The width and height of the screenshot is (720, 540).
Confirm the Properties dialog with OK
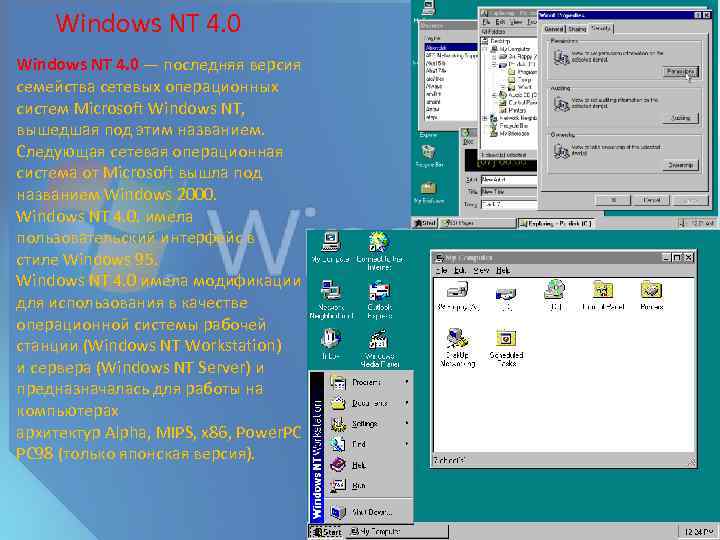613,200
